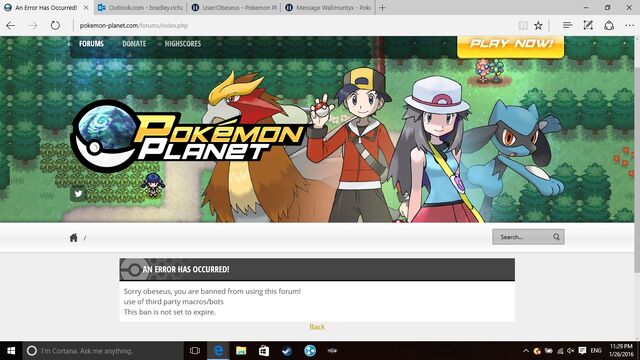Click the Back link below error

[317, 327]
